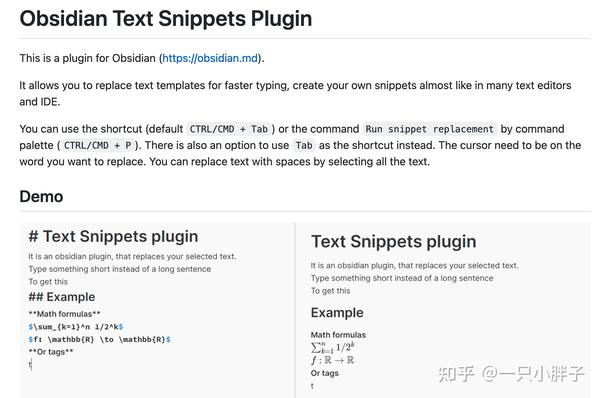Screen dimensions: 600x398
Task: Click the **Math formulas** markdown line
Action: point(64,314)
